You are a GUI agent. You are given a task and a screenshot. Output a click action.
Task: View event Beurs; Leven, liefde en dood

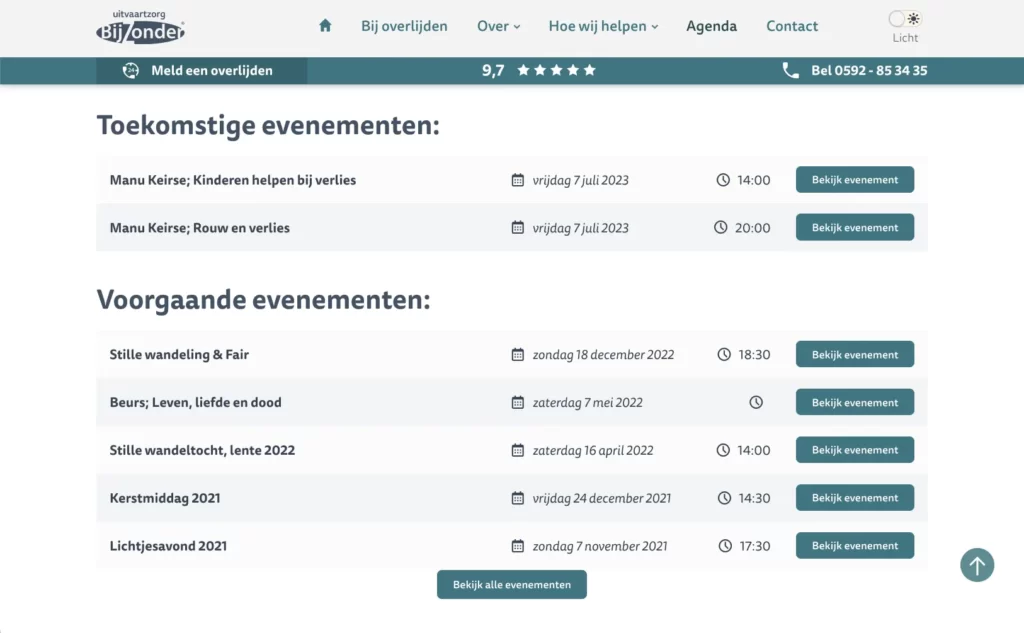(x=855, y=402)
